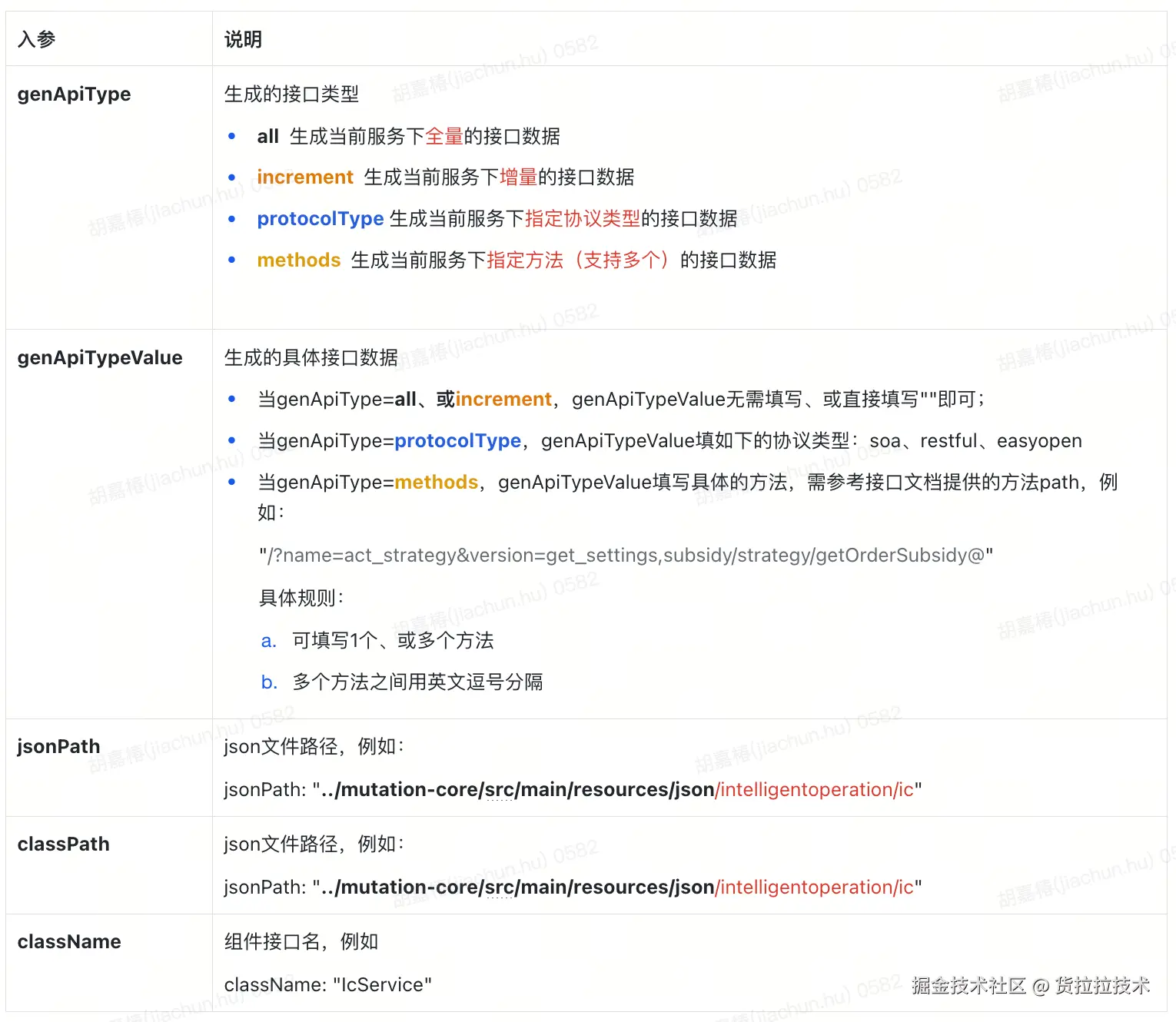Select the IcService class name example

point(383,984)
